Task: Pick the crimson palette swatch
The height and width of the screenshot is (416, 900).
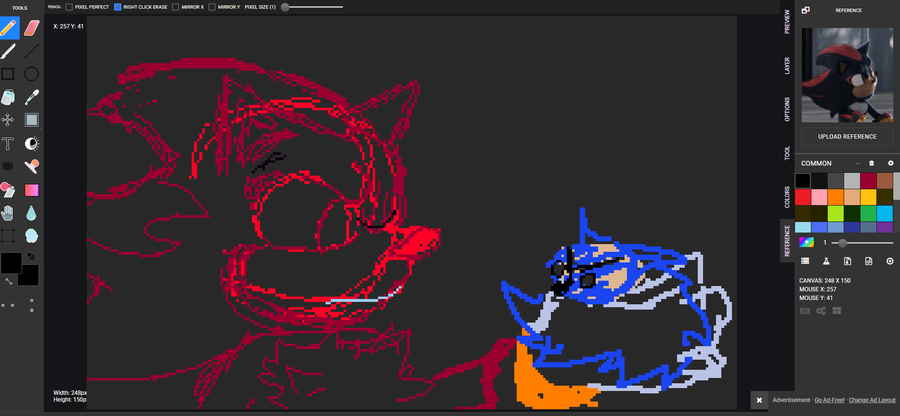Action: [868, 181]
